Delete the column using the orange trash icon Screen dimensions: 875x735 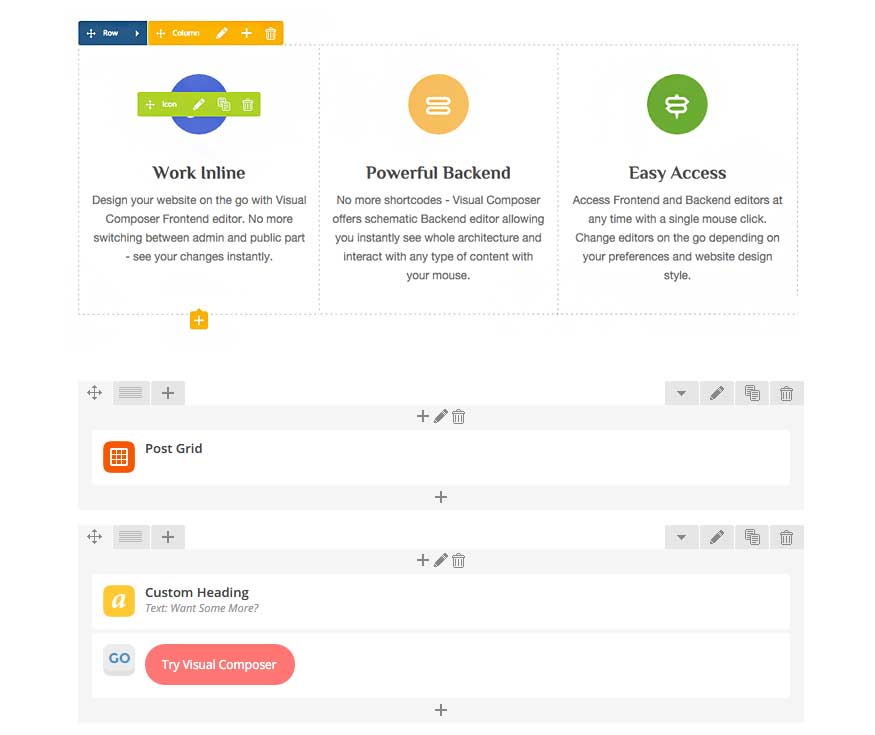pos(271,33)
